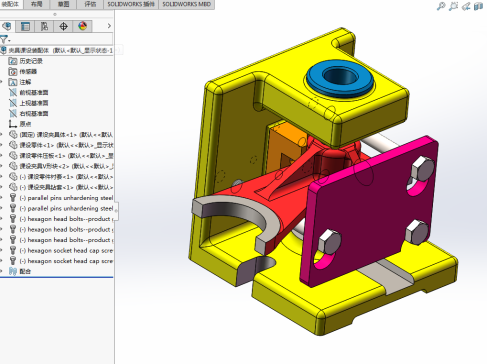Click the Zoom to Area icon
This screenshot has width=487, height=364.
453,6
